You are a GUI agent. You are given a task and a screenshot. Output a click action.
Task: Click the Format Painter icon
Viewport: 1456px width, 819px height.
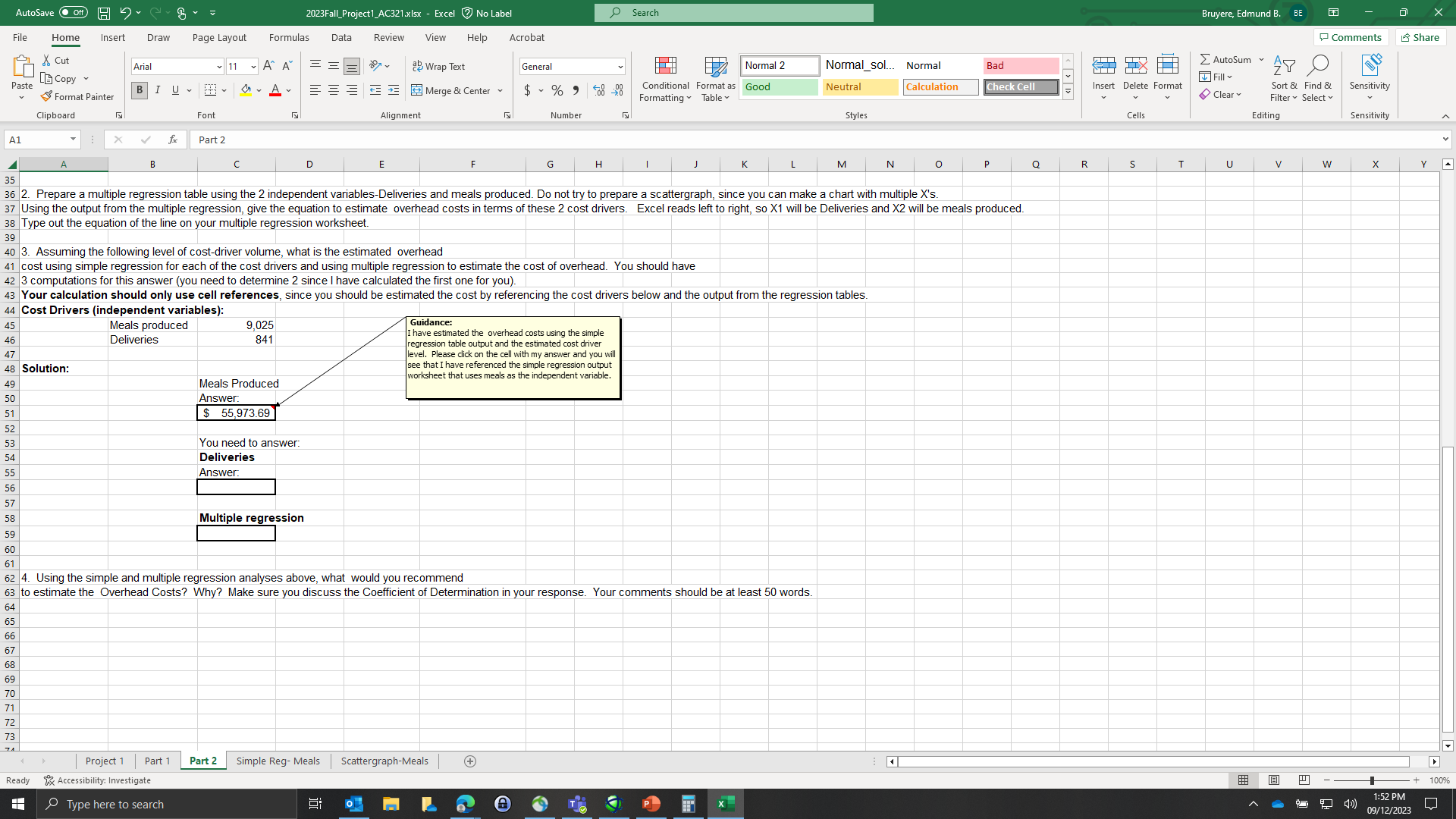(47, 97)
